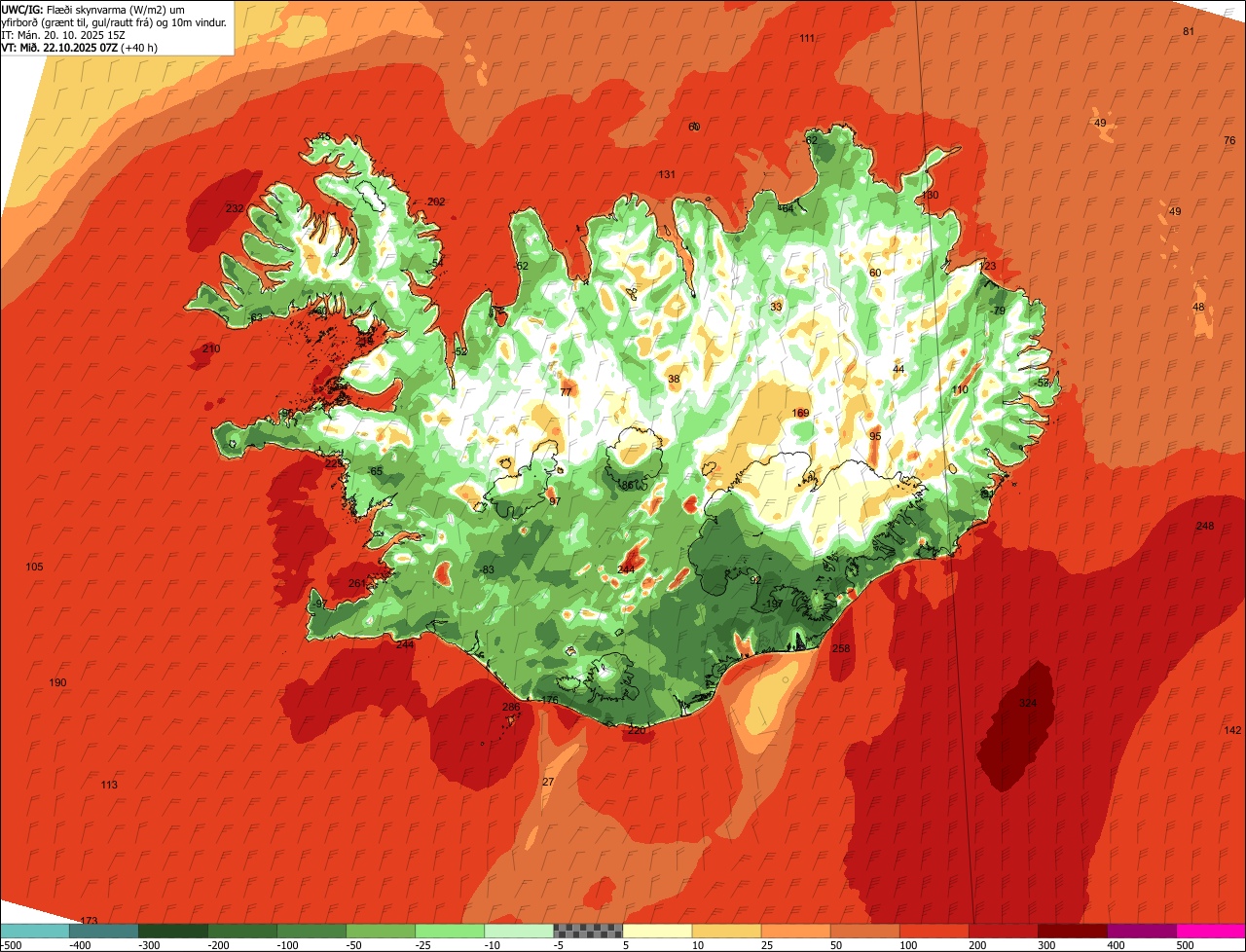Click red swatch between 100 and 200
The image size is (1246, 952).
pyautogui.click(x=933, y=930)
